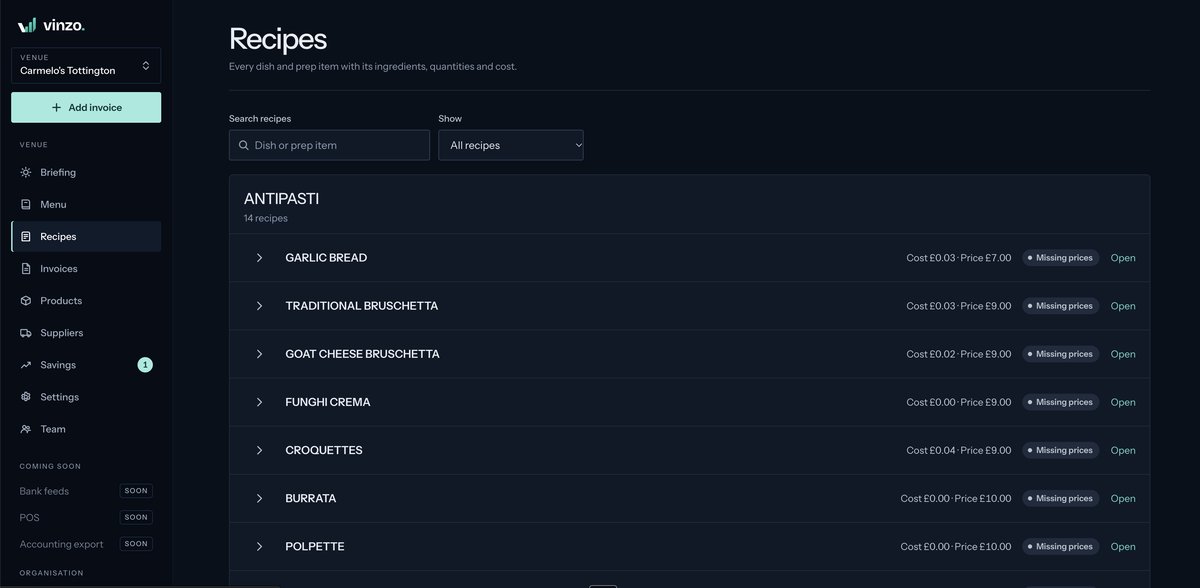Open the Show All recipes dropdown
Viewport: 1200px width, 588px height.
tap(511, 145)
